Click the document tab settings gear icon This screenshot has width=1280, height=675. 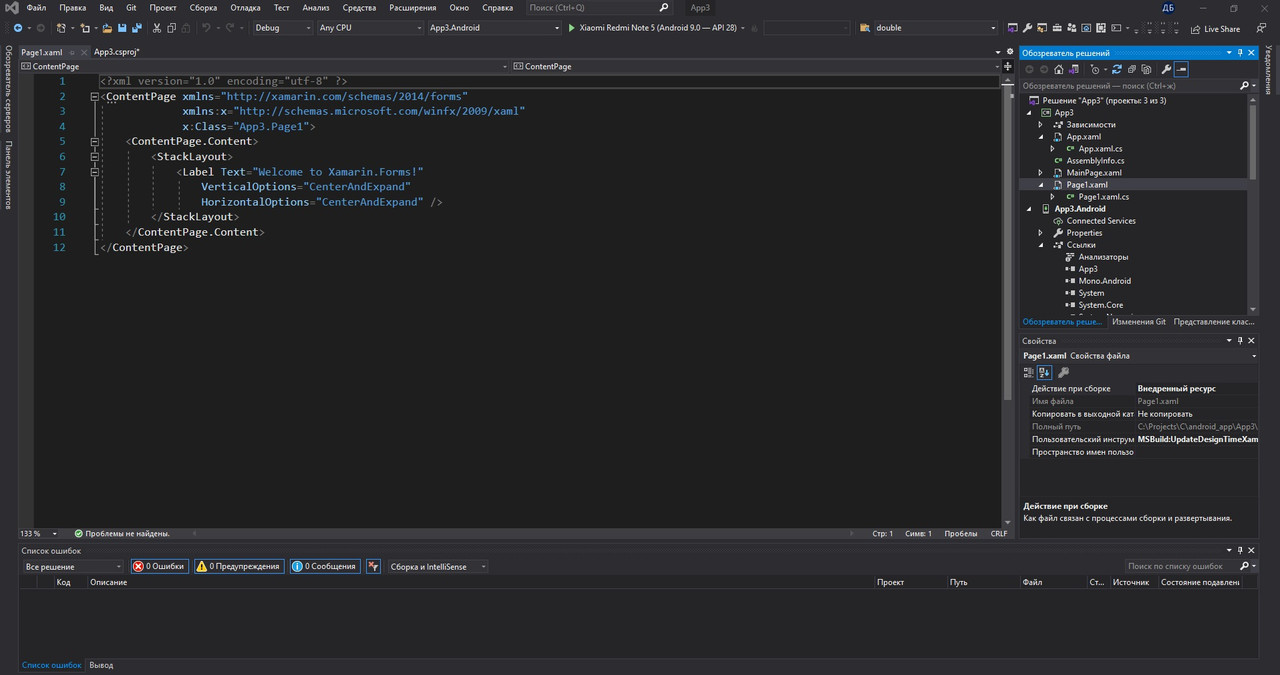1009,51
